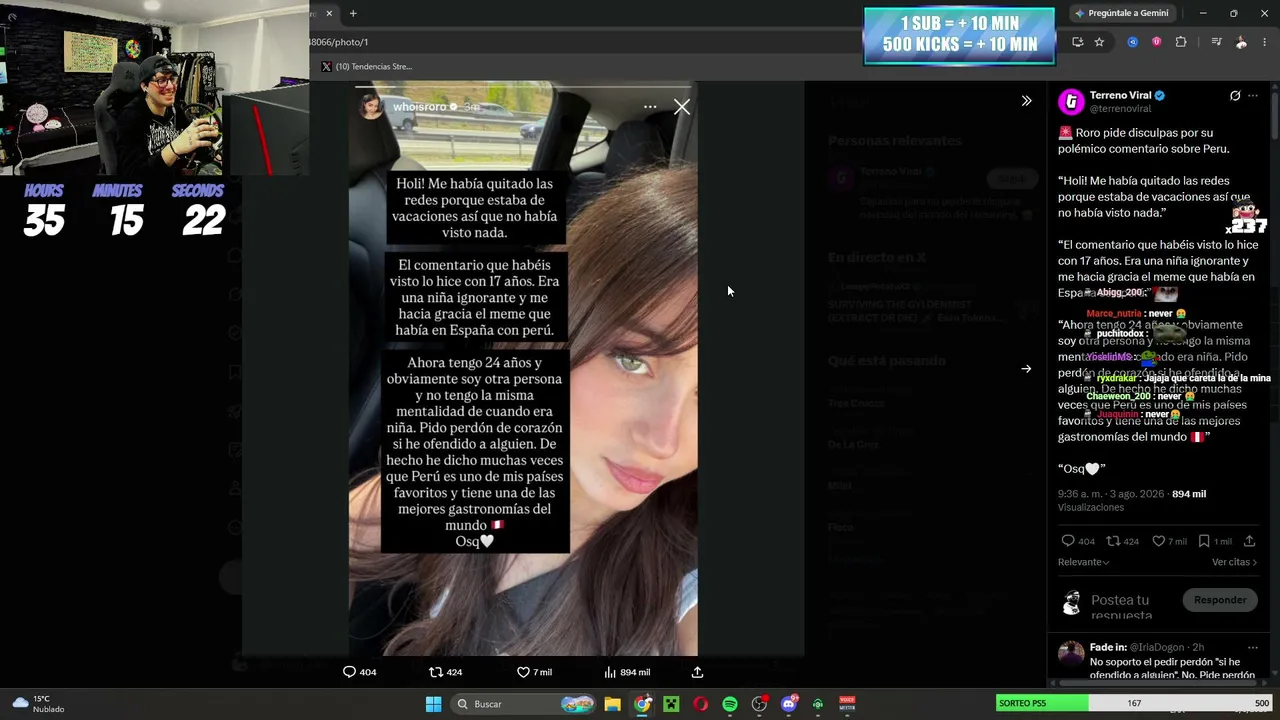
Task: Click the browser address bar URL
Action: [338, 42]
